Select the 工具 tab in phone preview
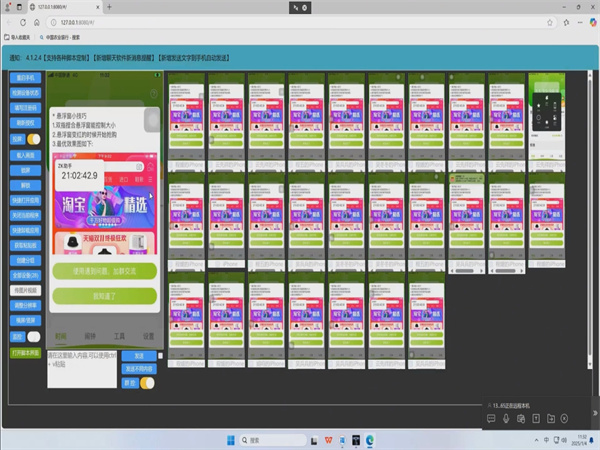Viewport: 600px width, 450px height. pos(120,337)
